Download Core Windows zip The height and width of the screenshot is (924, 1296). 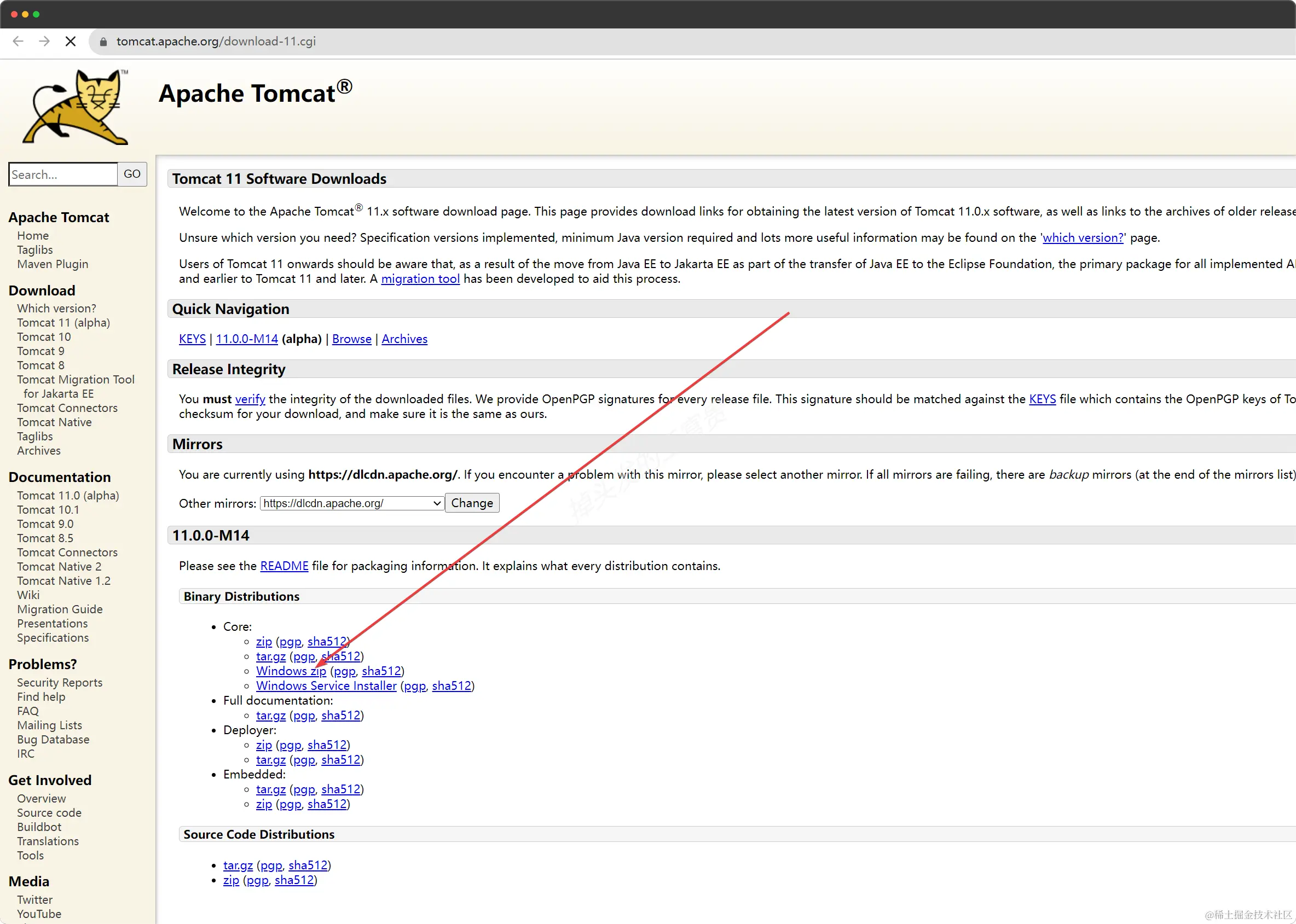point(291,671)
